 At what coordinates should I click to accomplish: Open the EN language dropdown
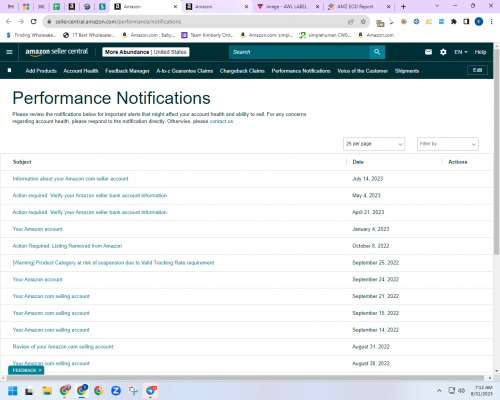pyautogui.click(x=461, y=52)
